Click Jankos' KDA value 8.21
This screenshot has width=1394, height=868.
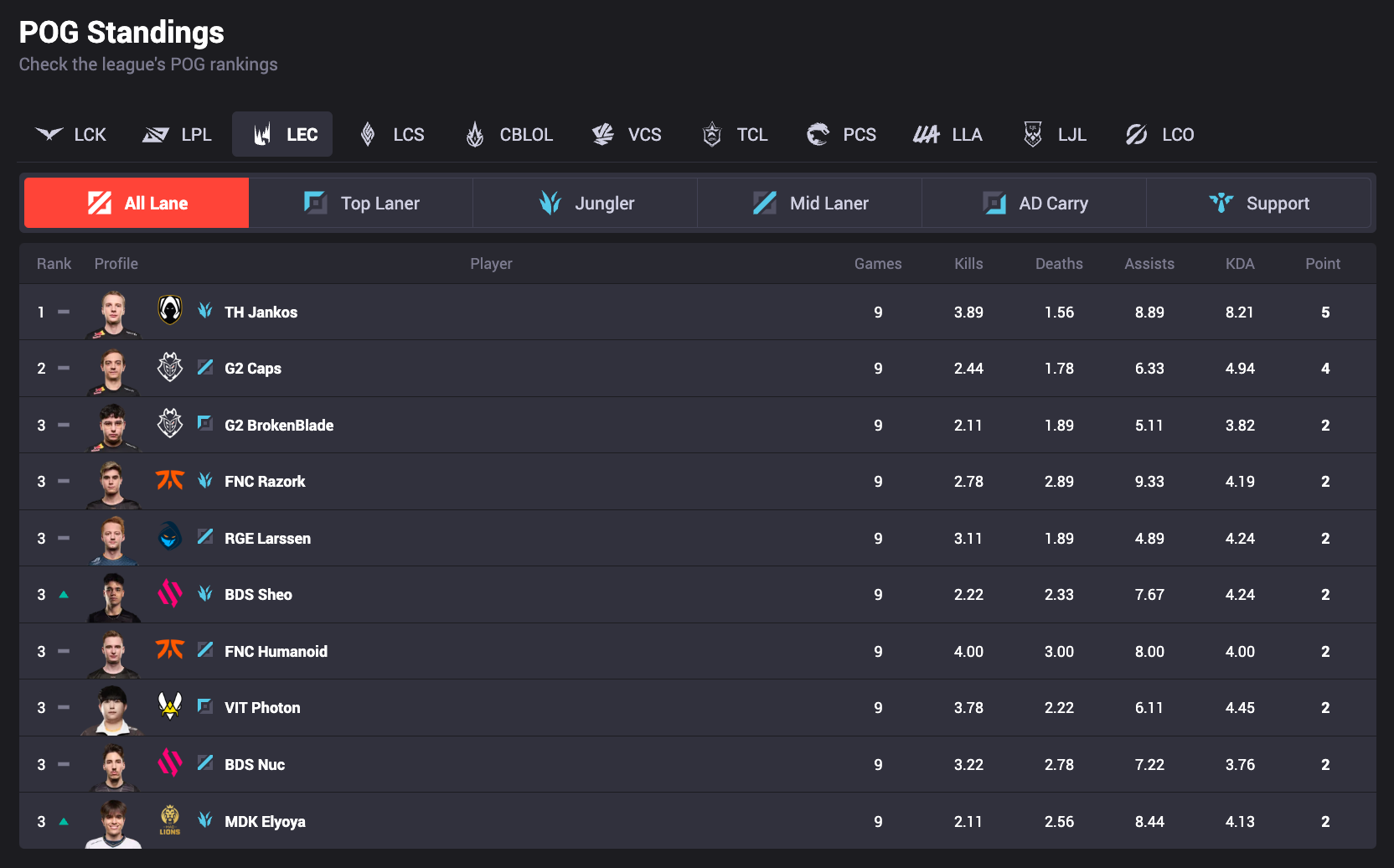point(1240,312)
